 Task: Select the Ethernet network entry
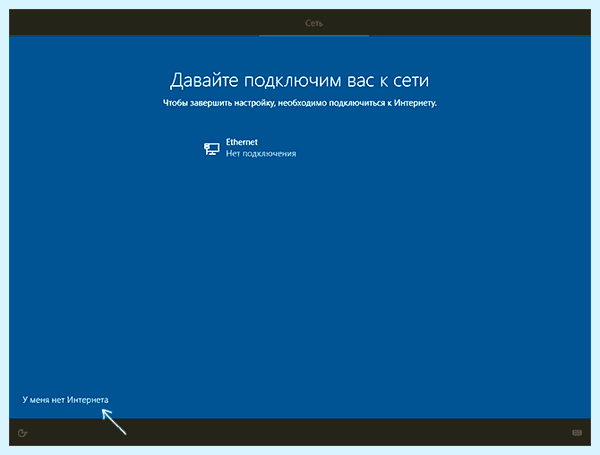tap(250, 148)
